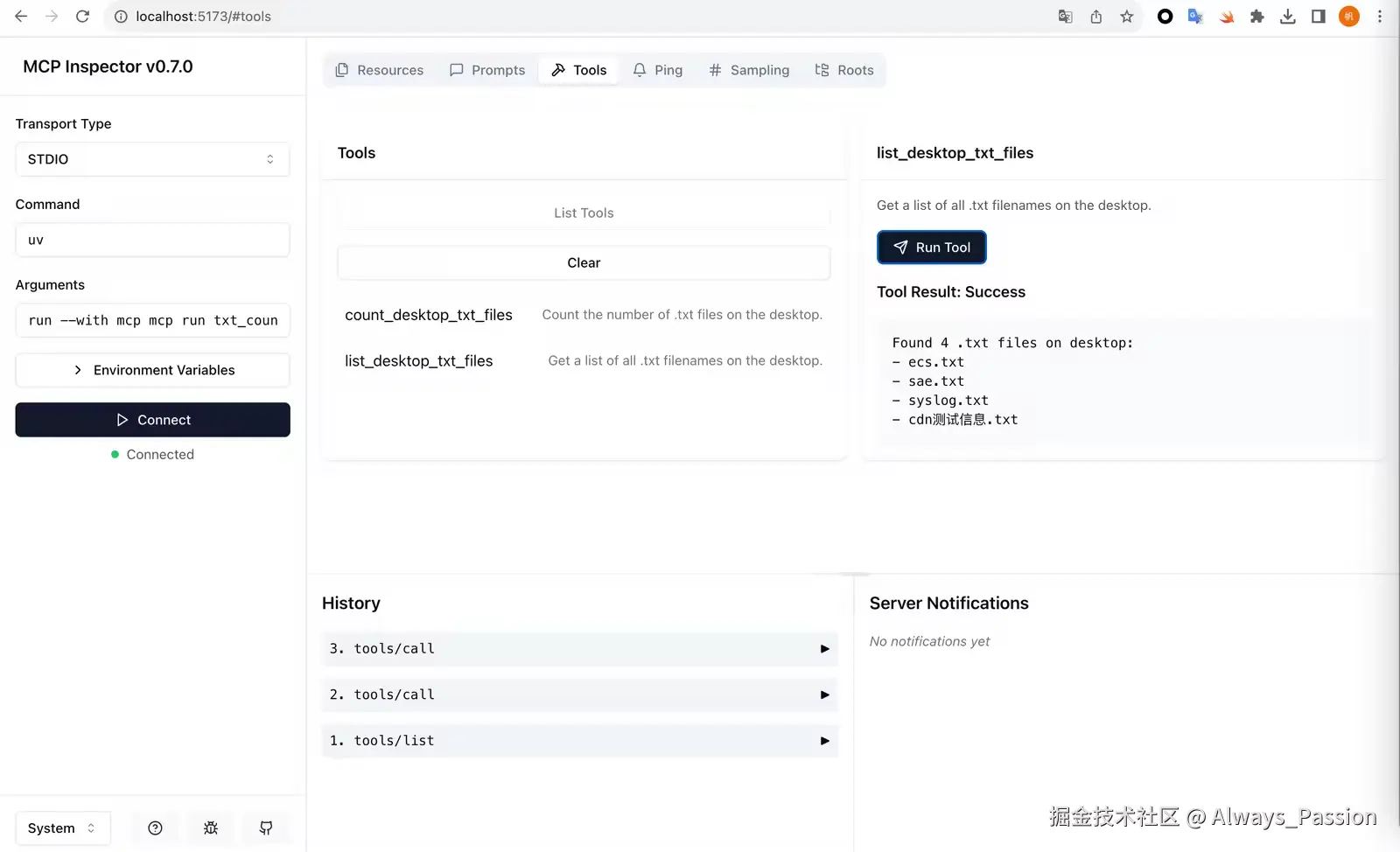Screen dimensions: 1400x852
Task: Click into the Arguments input field
Action: [152, 320]
